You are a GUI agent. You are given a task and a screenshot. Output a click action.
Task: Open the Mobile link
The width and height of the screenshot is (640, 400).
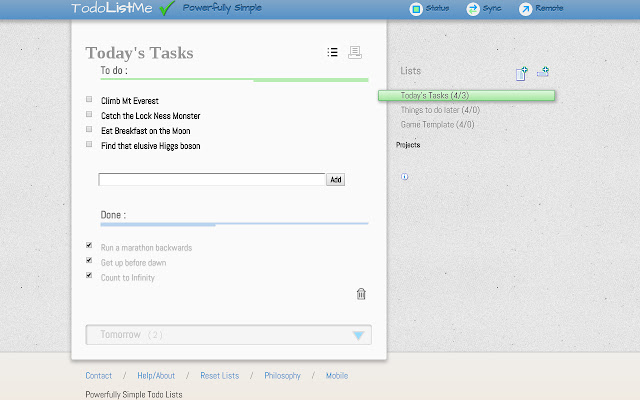(337, 376)
